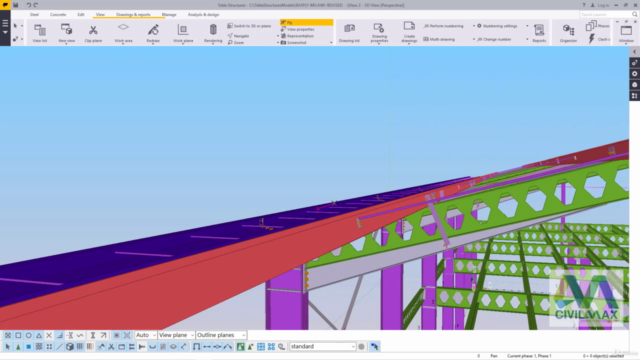Viewport: 640px width, 360px height.
Task: Expand the Representation options arrow
Action: click(278, 36)
